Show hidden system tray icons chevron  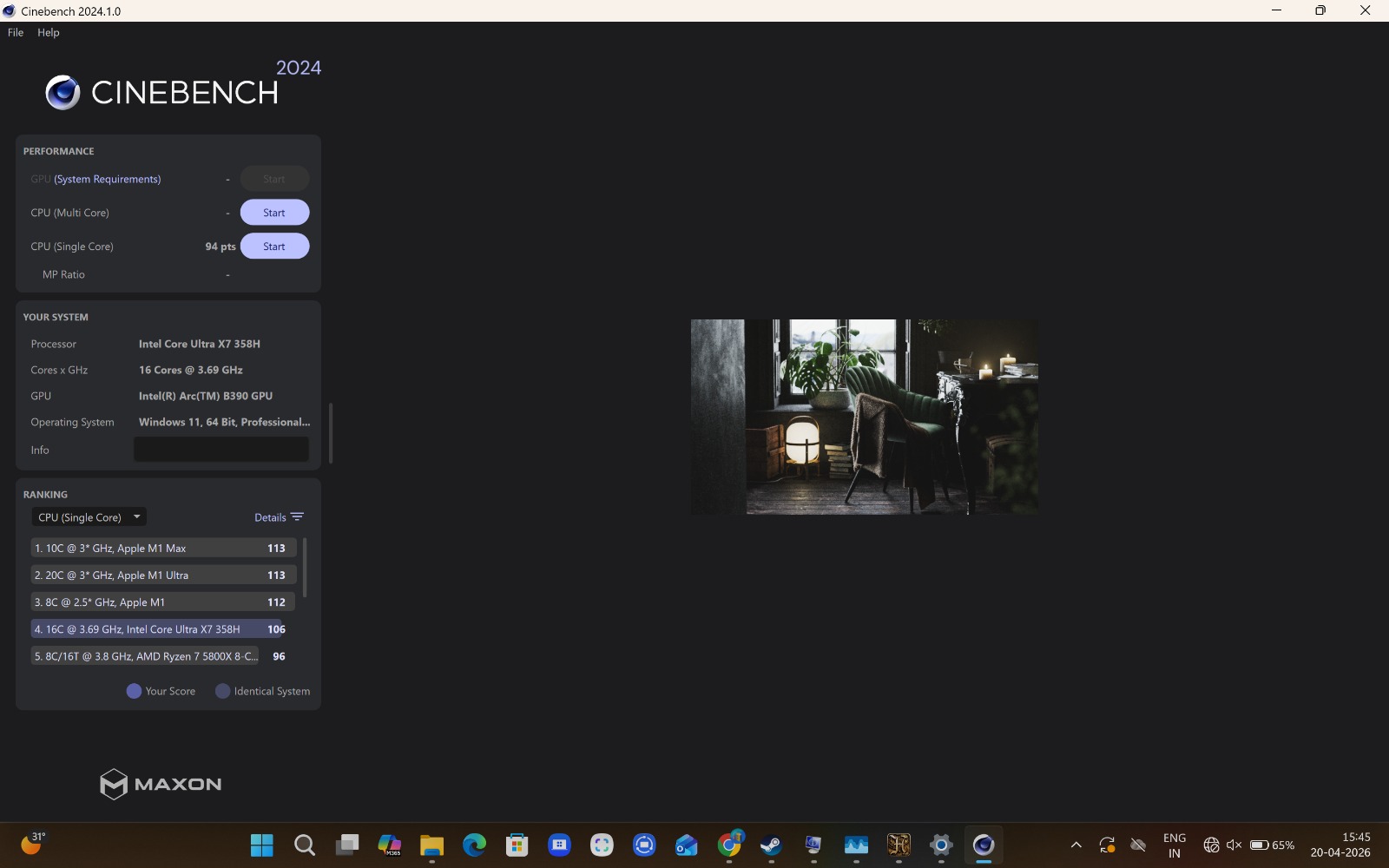coord(1076,845)
